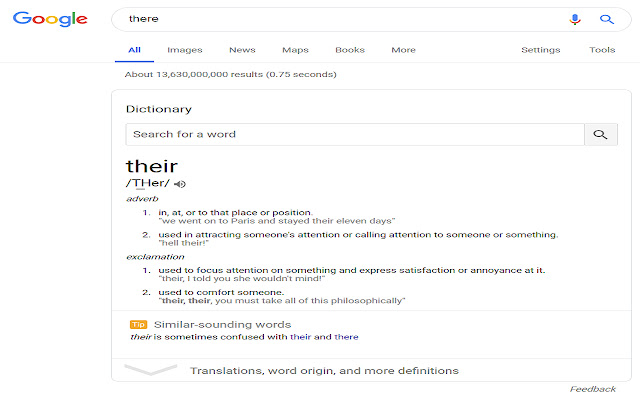Open search Settings
640x400 pixels.
(x=540, y=50)
